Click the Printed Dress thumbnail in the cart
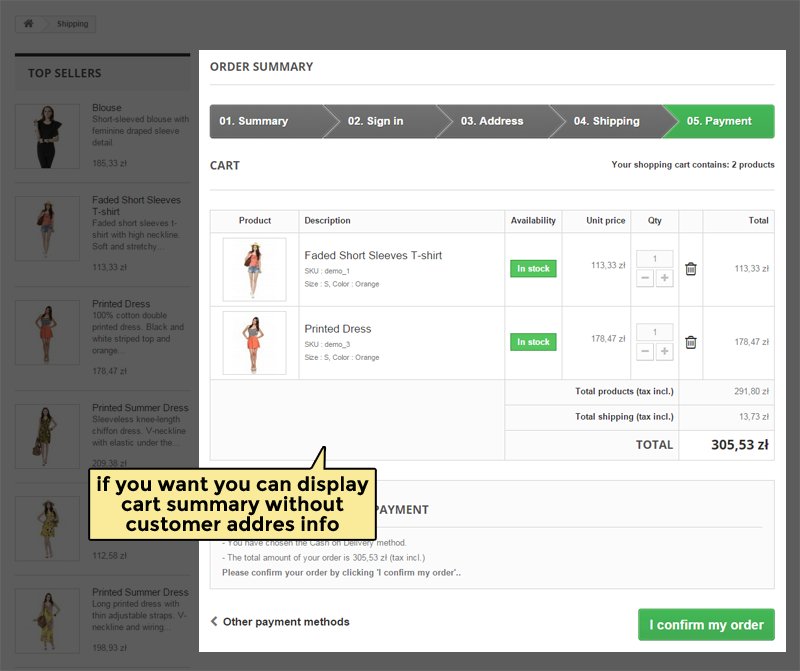The height and width of the screenshot is (671, 800). pyautogui.click(x=254, y=341)
